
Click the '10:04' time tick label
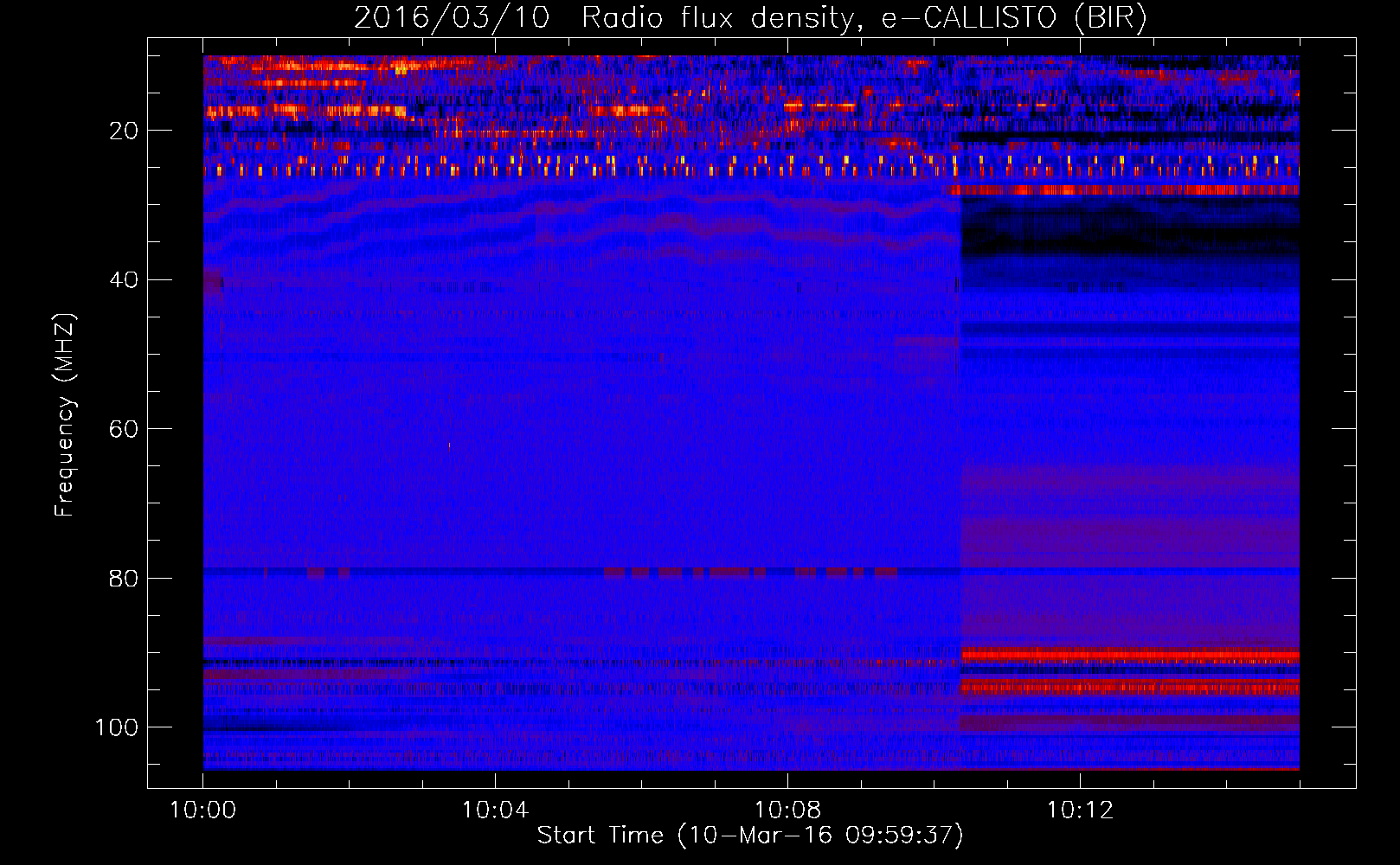pos(495,811)
